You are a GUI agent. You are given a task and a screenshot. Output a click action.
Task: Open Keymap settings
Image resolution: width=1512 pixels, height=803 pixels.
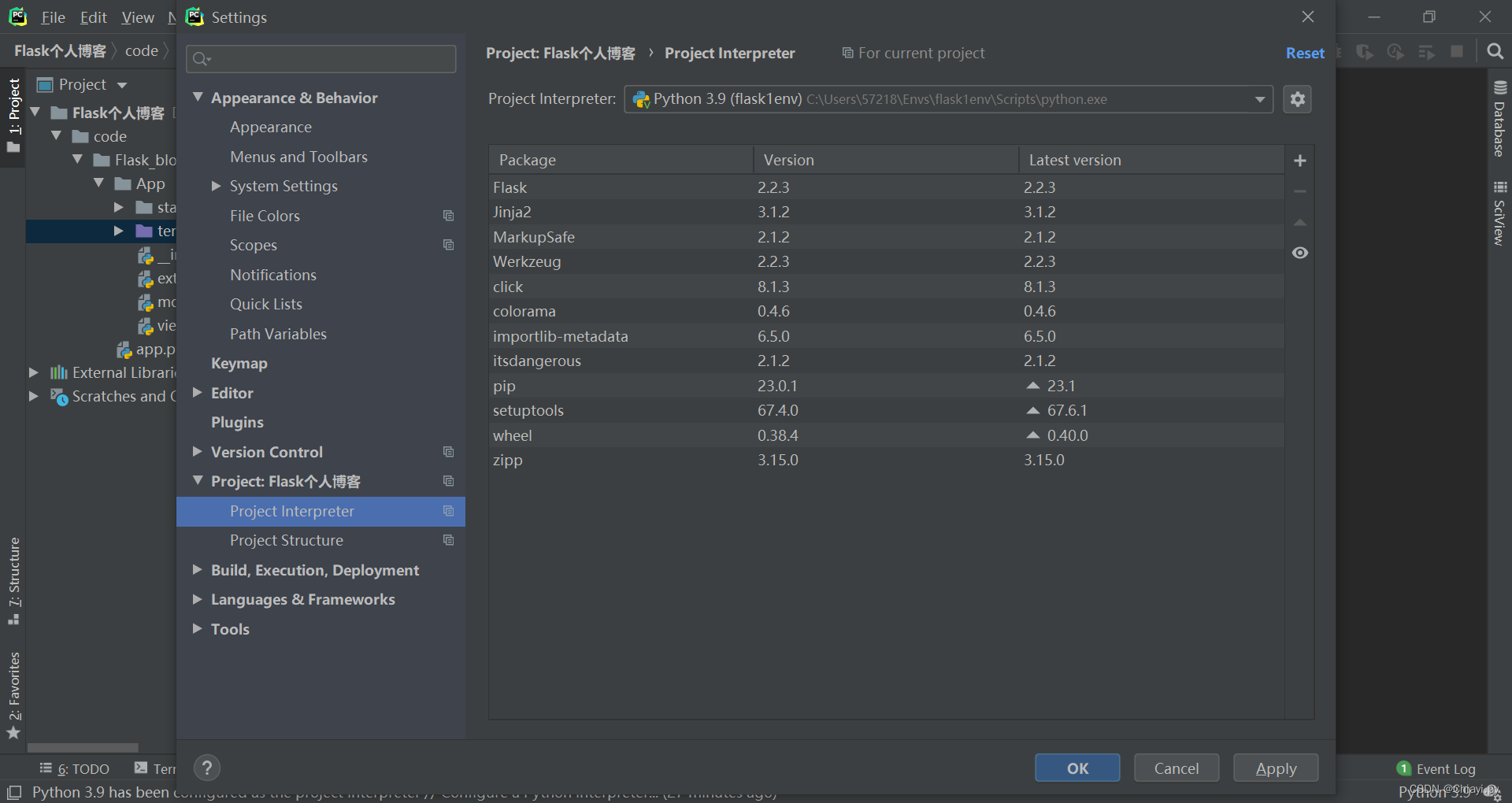point(239,363)
